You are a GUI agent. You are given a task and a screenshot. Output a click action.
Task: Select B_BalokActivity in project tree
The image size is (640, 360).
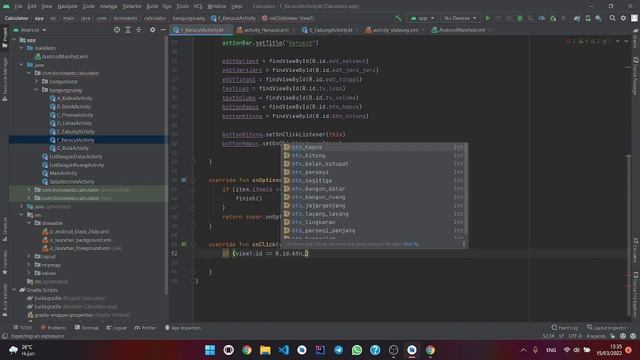click(x=70, y=107)
